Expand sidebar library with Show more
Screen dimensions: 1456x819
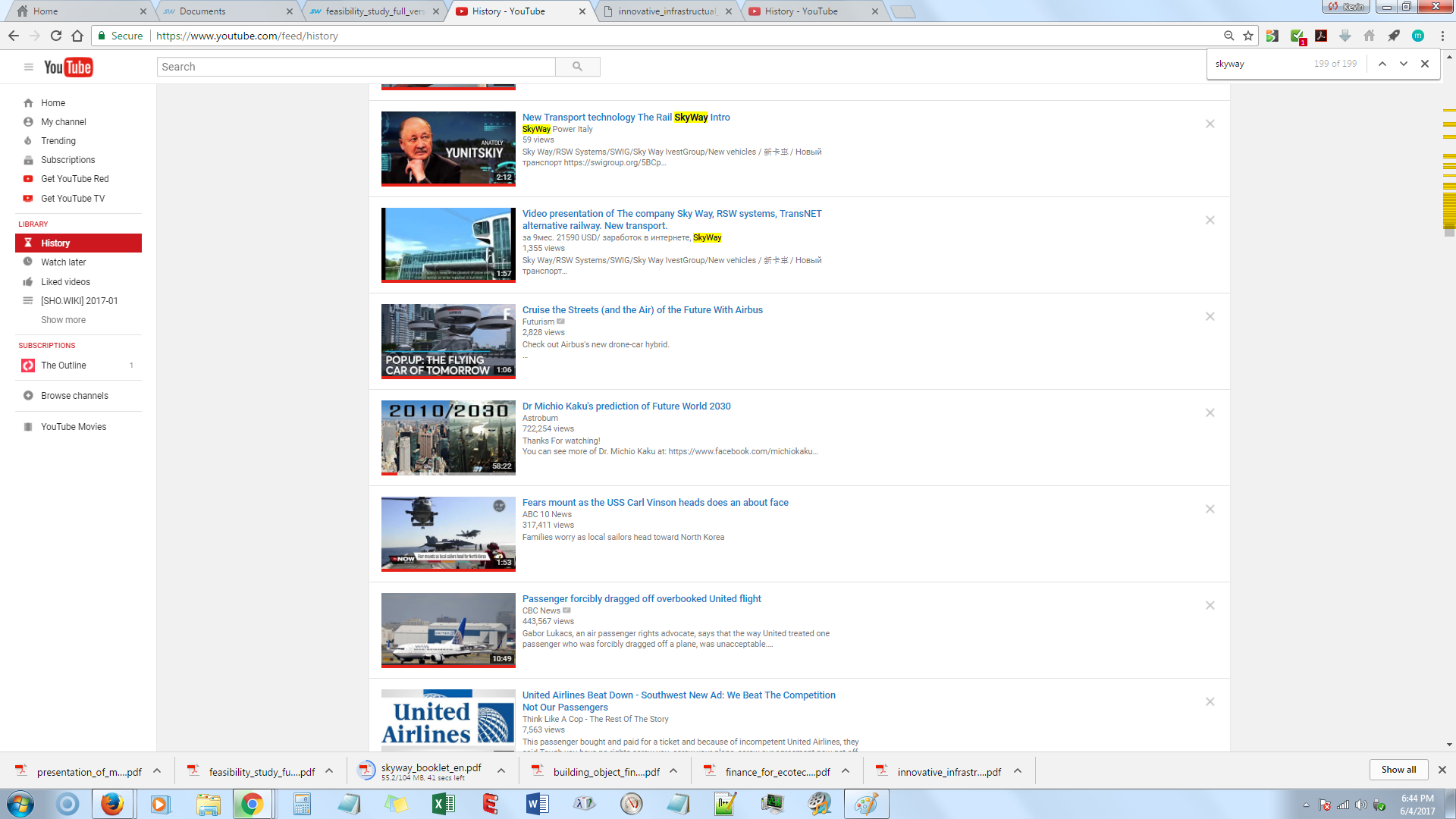63,320
